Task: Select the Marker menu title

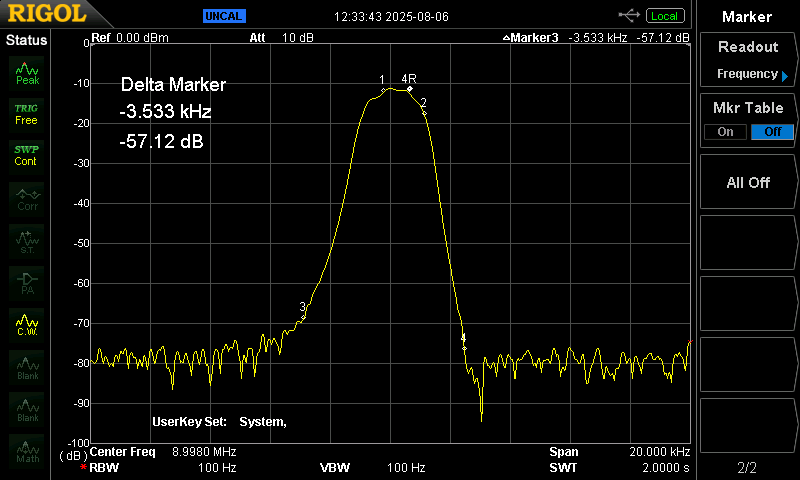Action: point(747,17)
